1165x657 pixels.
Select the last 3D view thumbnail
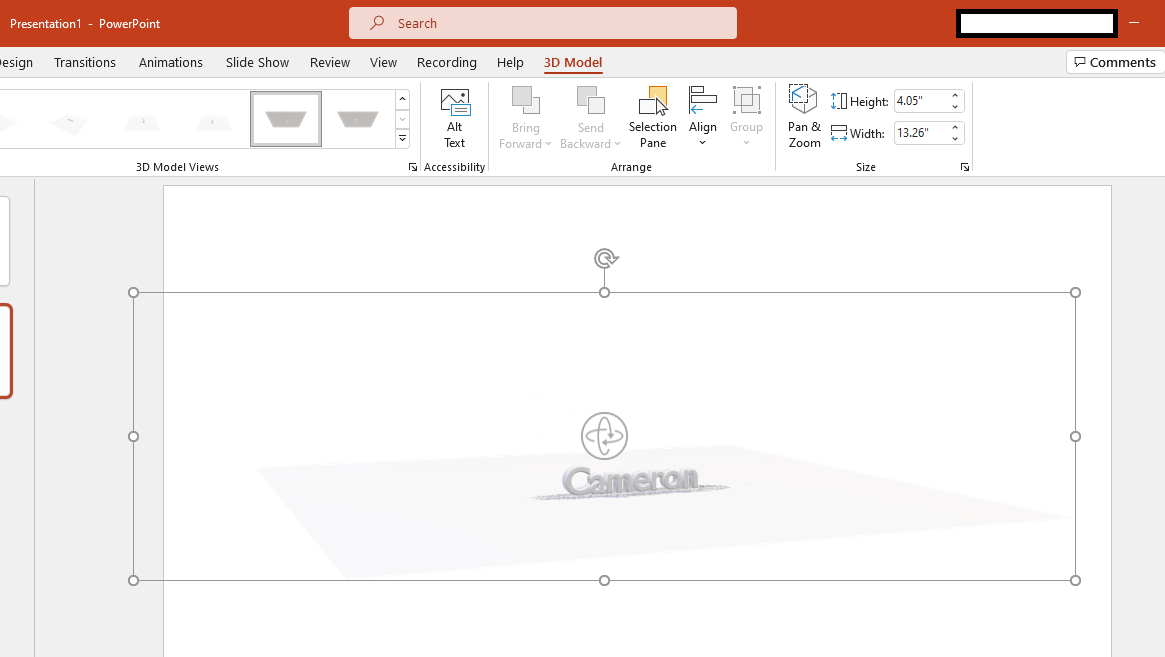(357, 119)
